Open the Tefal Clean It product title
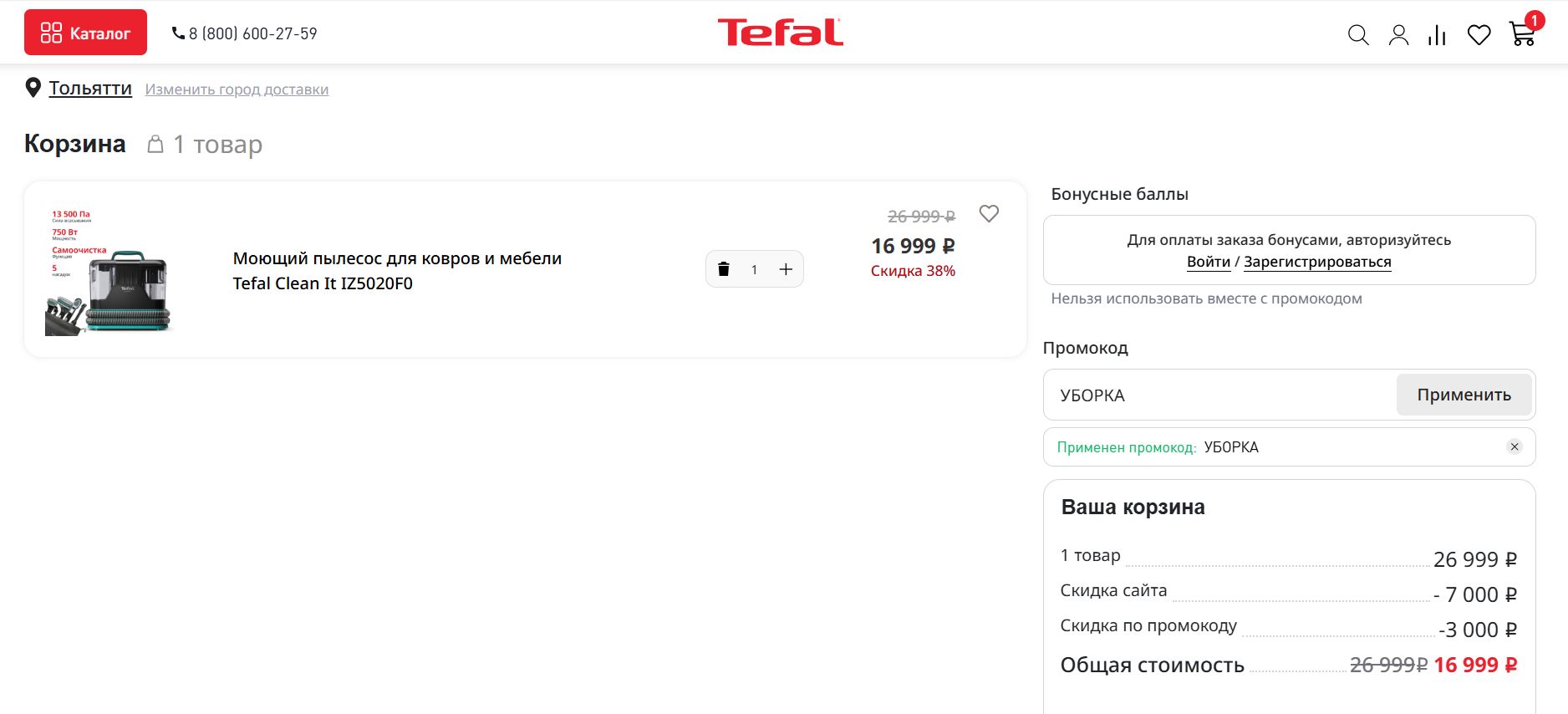Image resolution: width=1568 pixels, height=714 pixels. 397,271
